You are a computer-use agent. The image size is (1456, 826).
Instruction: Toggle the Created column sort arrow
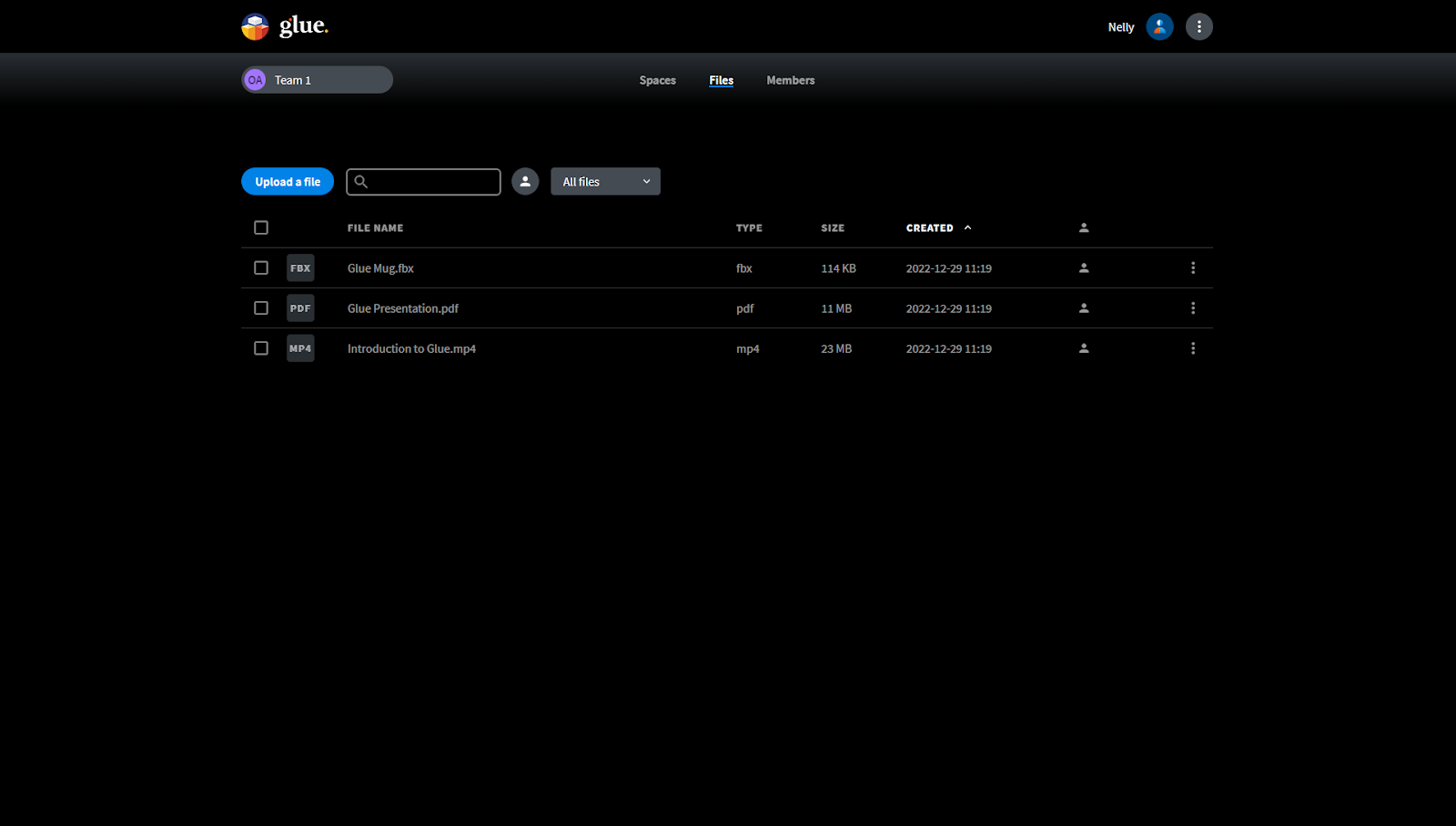pyautogui.click(x=967, y=228)
